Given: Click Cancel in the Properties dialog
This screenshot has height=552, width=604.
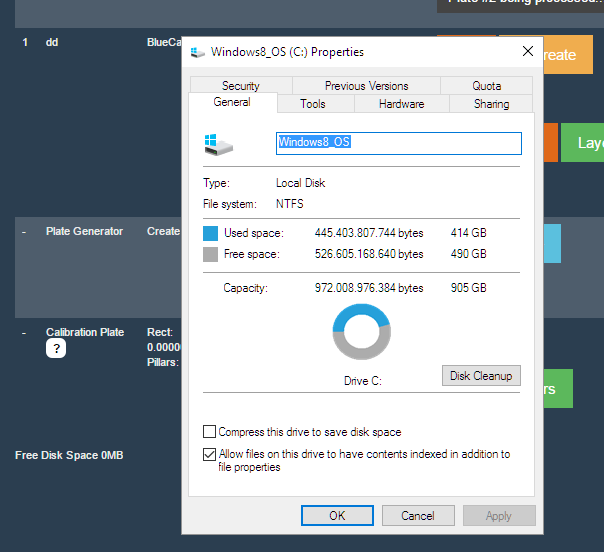Looking at the screenshot, I should [418, 515].
